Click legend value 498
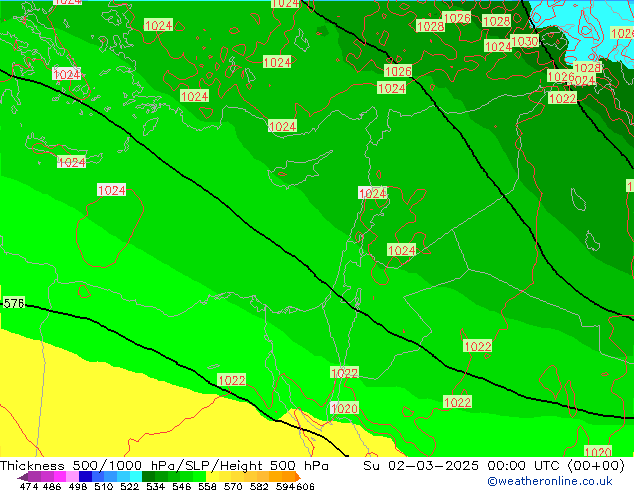The height and width of the screenshot is (490, 634). click(x=78, y=486)
